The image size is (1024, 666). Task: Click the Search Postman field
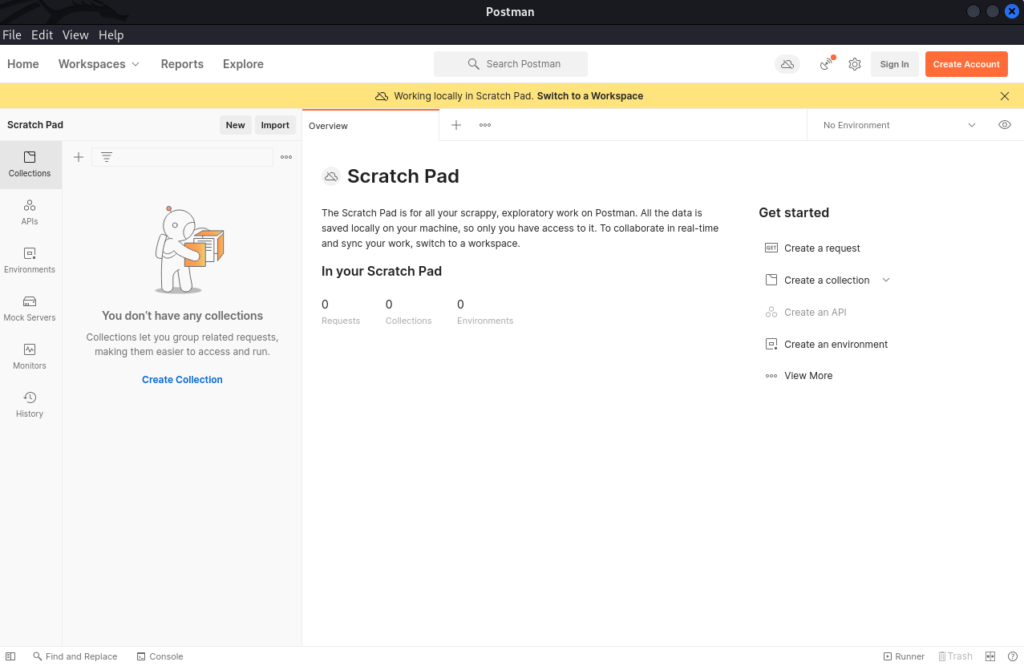[511, 64]
